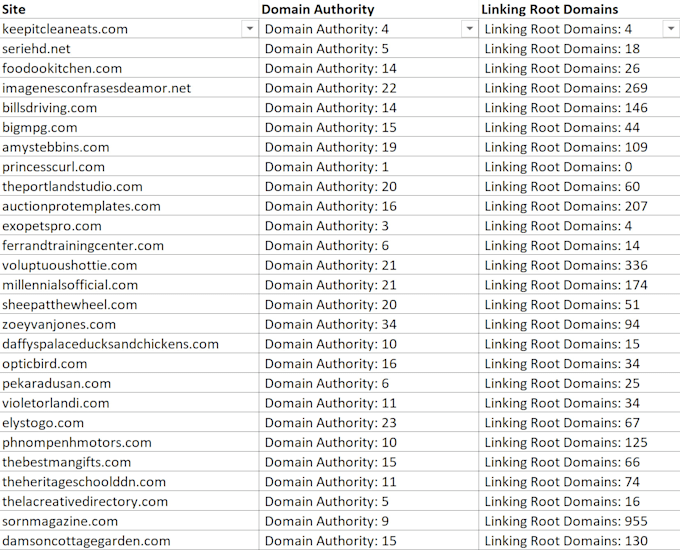Open the dropdown arrow on Linking Root Domains: 4 first row
Viewport: 680px width, 550px height.
(x=671, y=29)
